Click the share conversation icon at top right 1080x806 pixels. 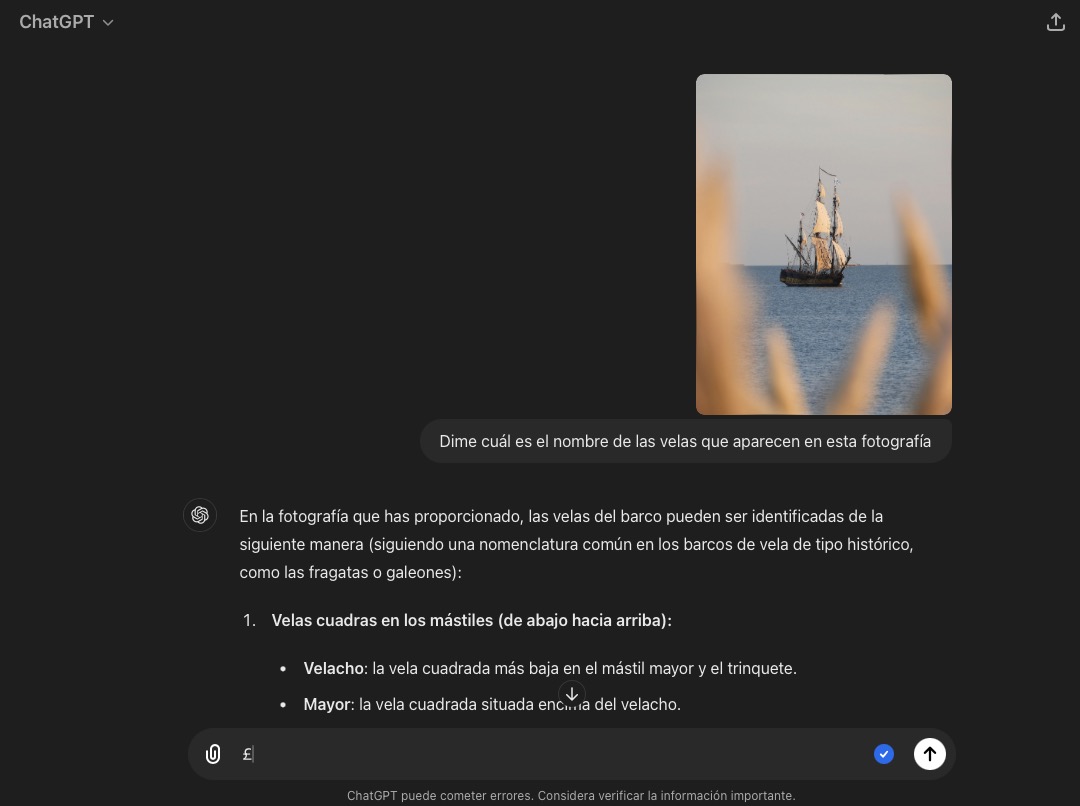(x=1055, y=22)
